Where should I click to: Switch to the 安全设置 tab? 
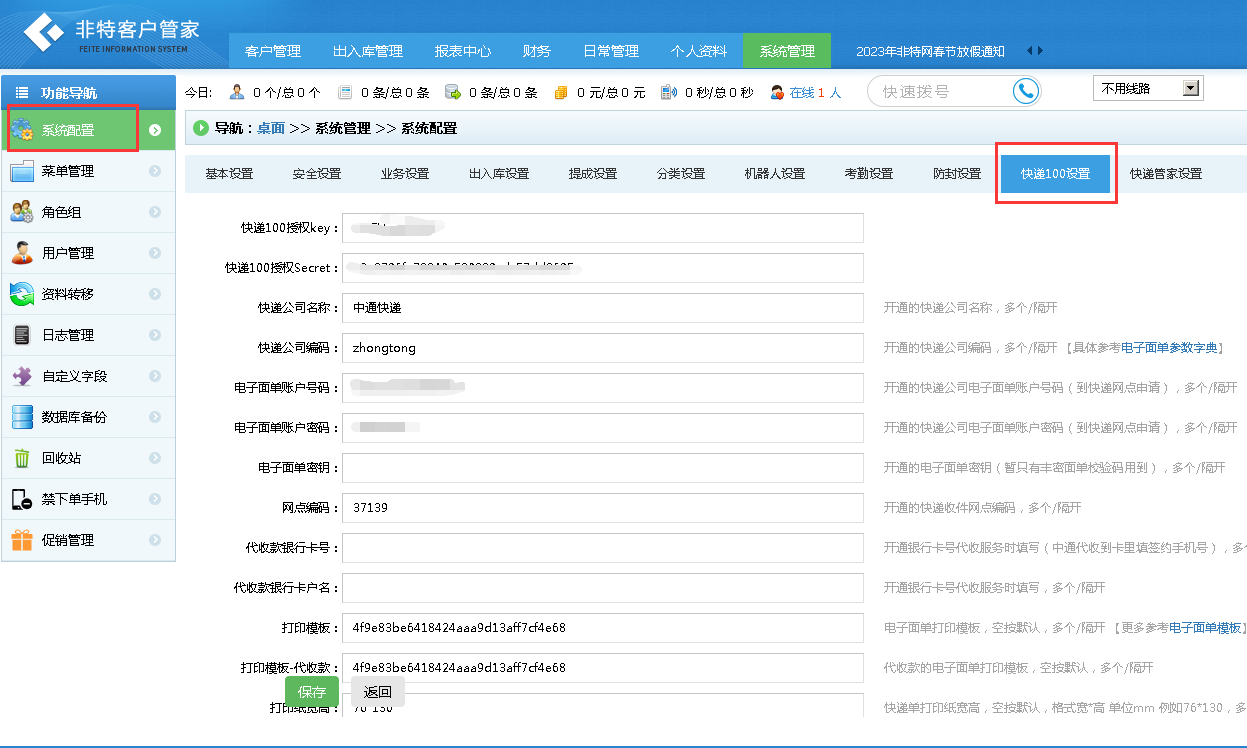pyautogui.click(x=317, y=174)
